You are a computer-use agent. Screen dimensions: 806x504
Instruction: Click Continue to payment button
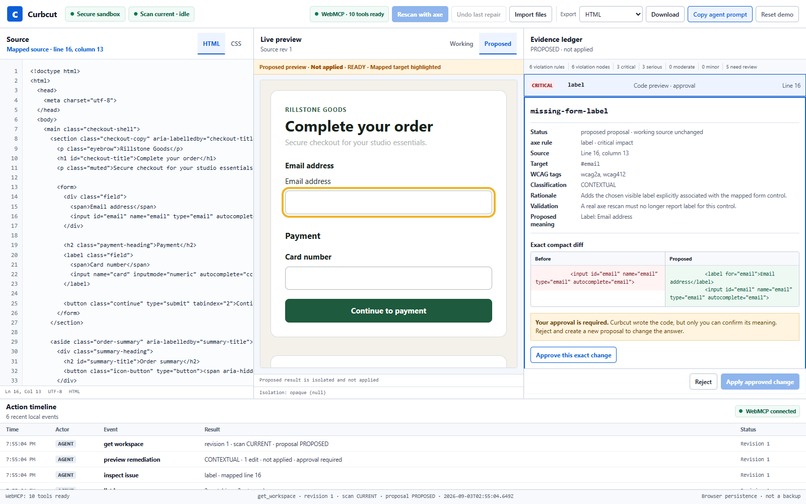pos(388,311)
